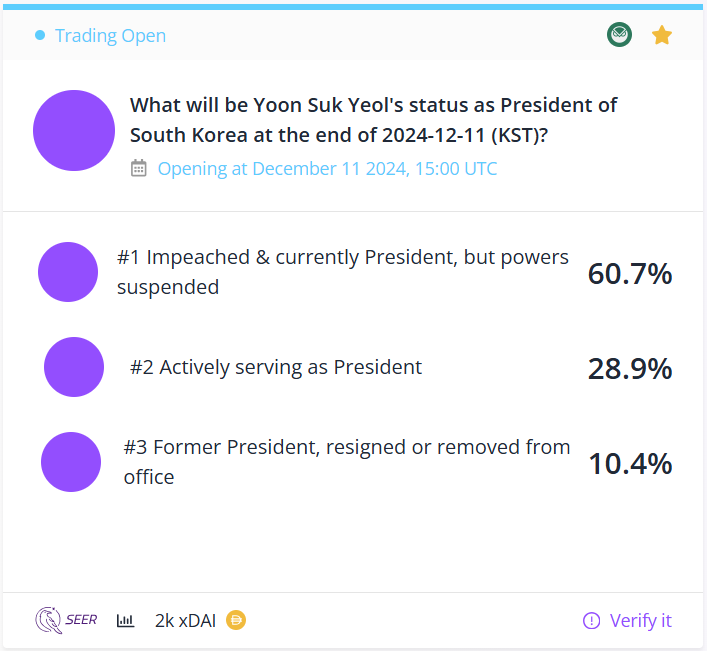Screen dimensions: 707x651
Task: Click the 60.7% odds value
Action: click(x=630, y=273)
